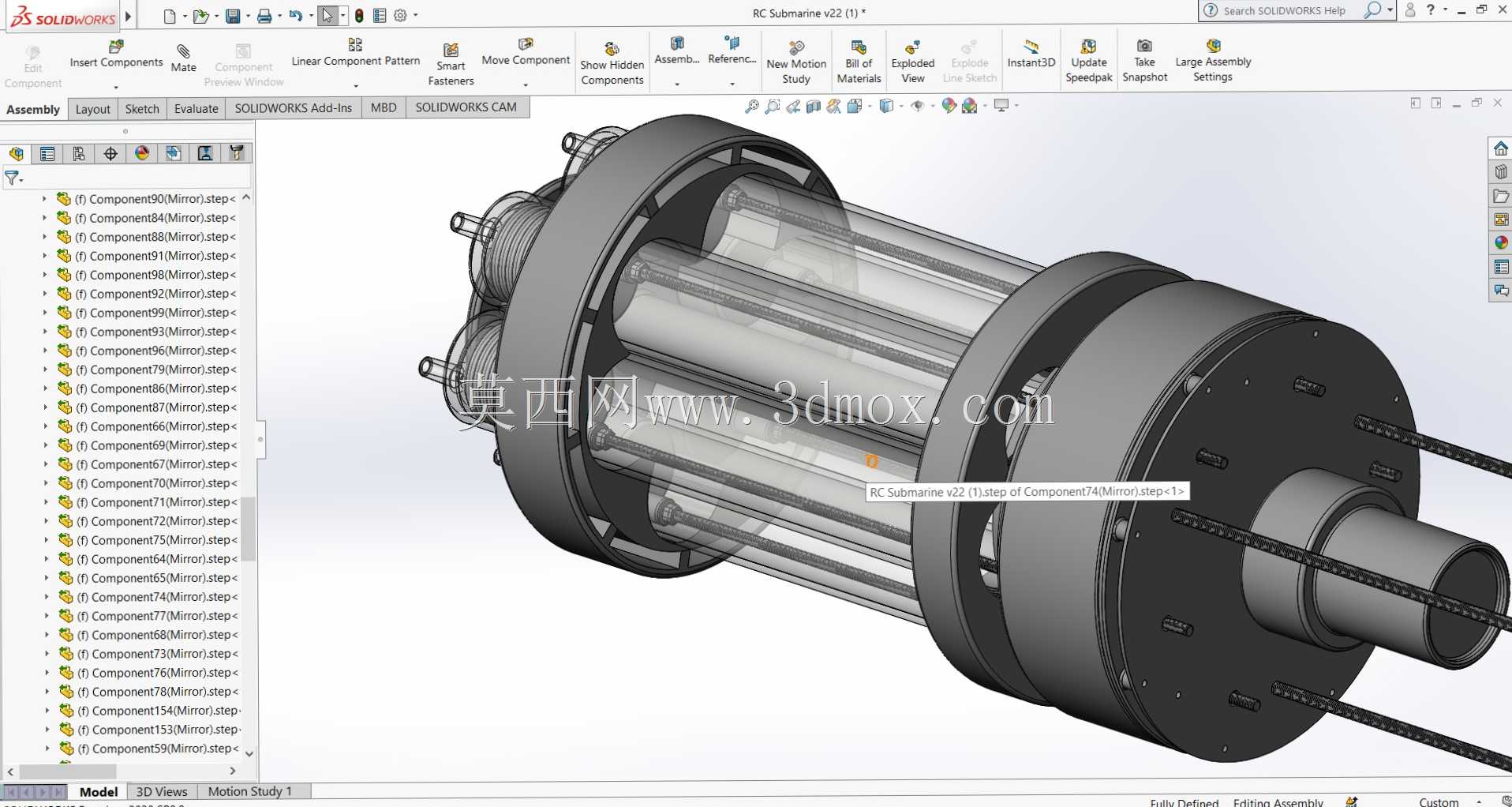Open SOLIDWORKS CAM drill bit tab

pyautogui.click(x=237, y=153)
